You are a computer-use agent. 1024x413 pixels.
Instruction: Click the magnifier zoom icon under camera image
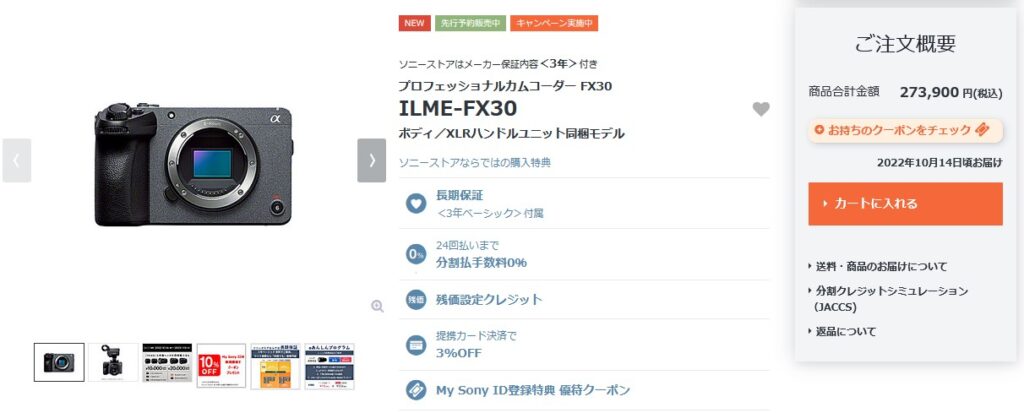click(377, 306)
